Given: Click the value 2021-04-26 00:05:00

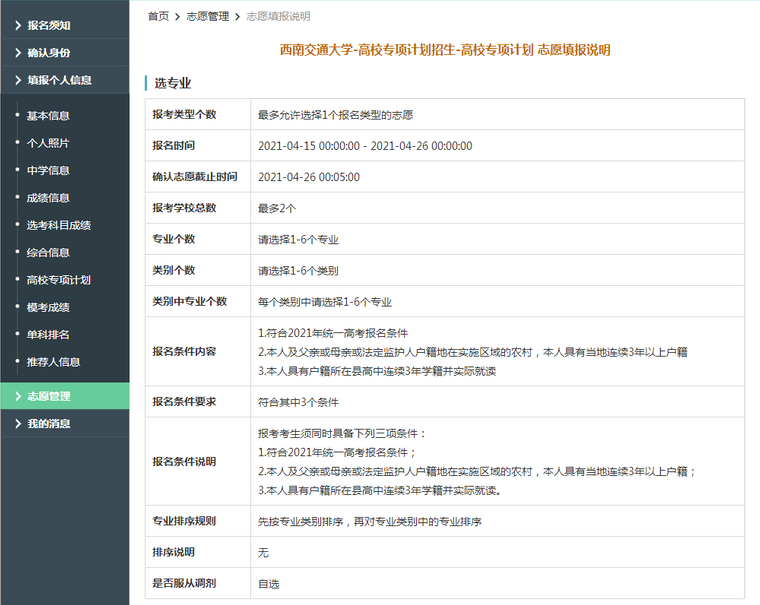Looking at the screenshot, I should (x=309, y=177).
